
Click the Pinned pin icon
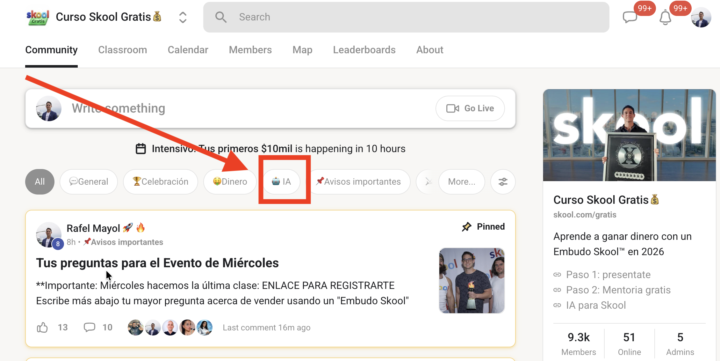click(x=467, y=227)
